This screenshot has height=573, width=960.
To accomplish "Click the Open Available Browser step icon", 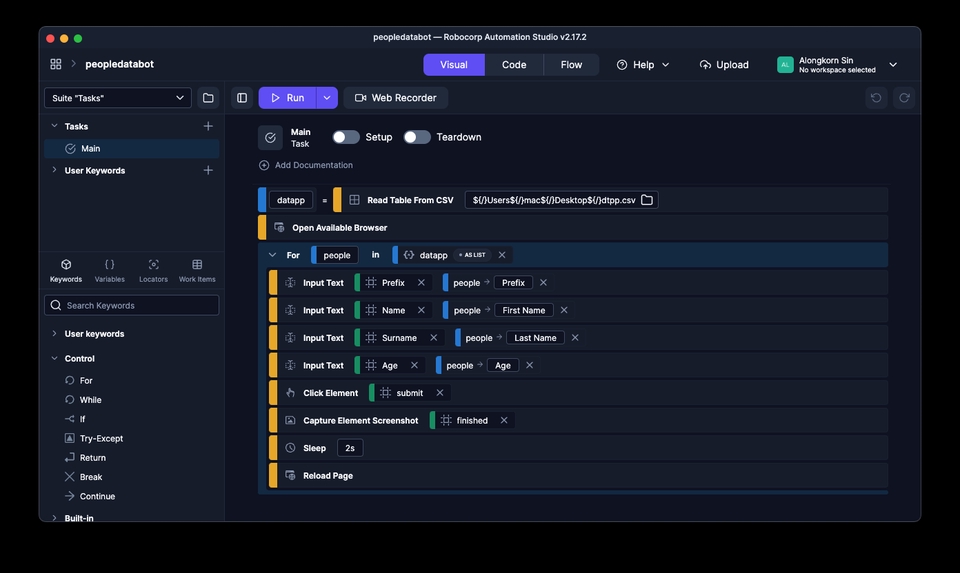I will point(279,228).
